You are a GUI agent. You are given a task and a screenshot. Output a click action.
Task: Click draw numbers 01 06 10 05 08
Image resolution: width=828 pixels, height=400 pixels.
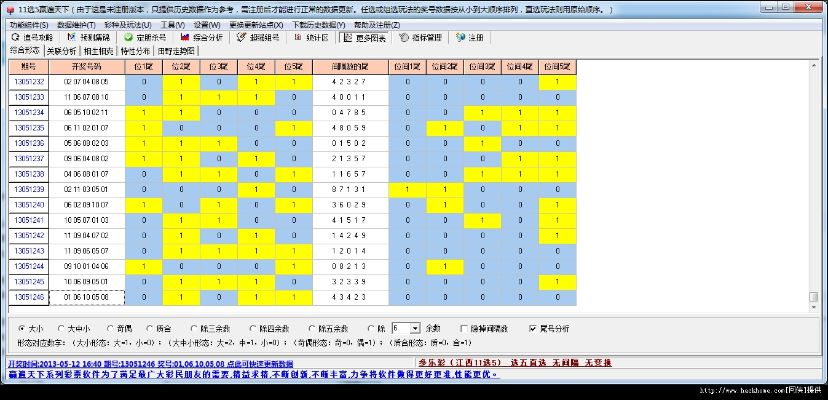[87, 297]
